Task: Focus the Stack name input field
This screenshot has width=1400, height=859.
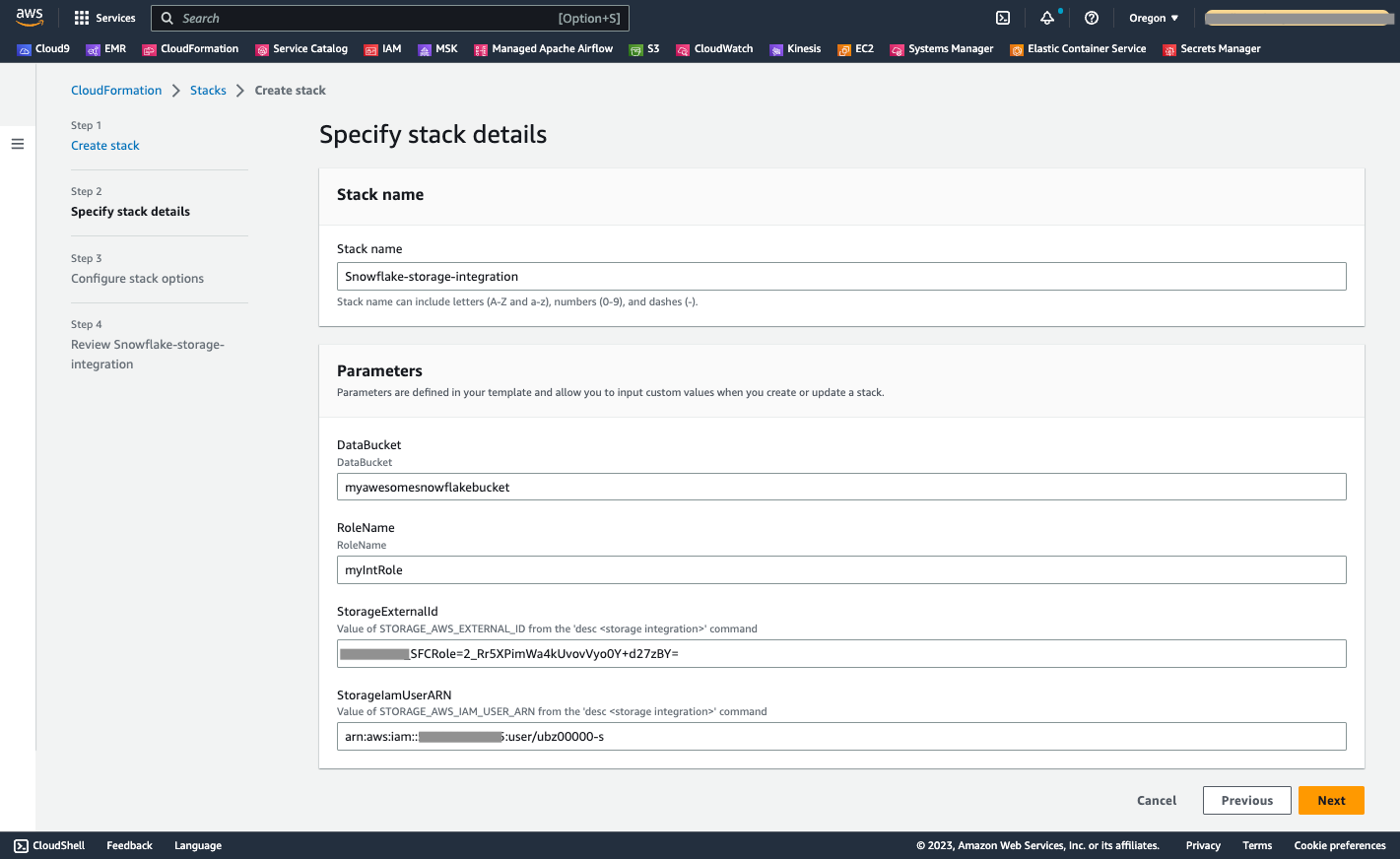Action: [x=841, y=277]
